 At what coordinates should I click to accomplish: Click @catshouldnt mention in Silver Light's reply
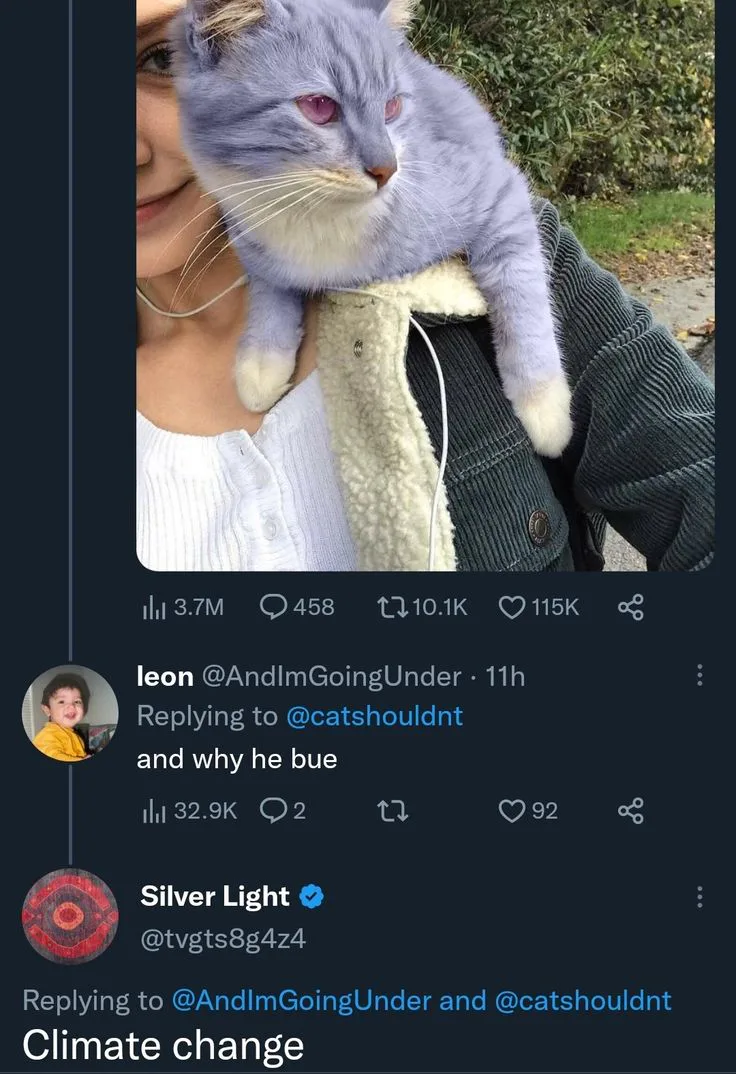pos(583,1000)
